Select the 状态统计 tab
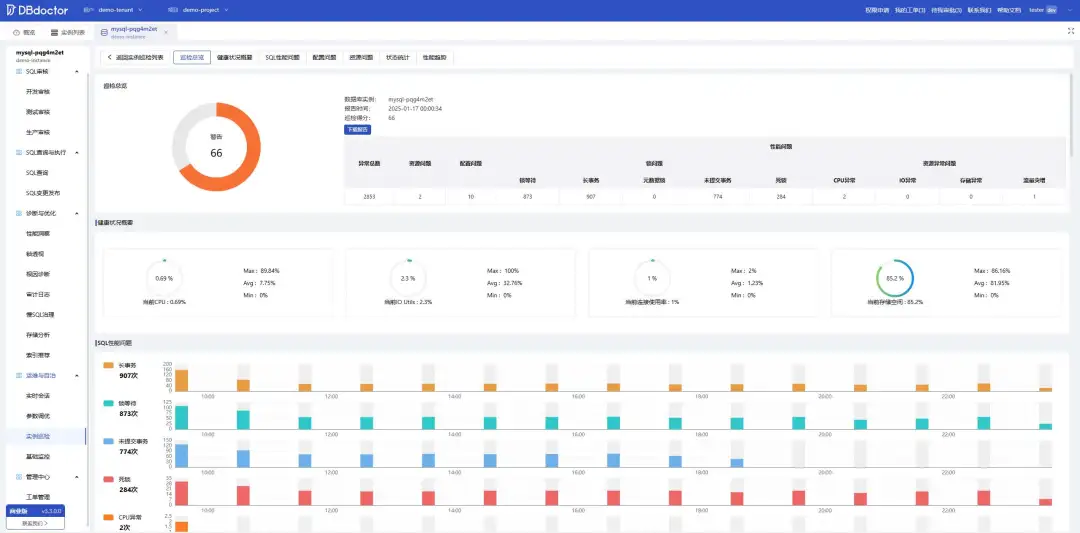Screen dimensions: 1080x533 pos(397,57)
